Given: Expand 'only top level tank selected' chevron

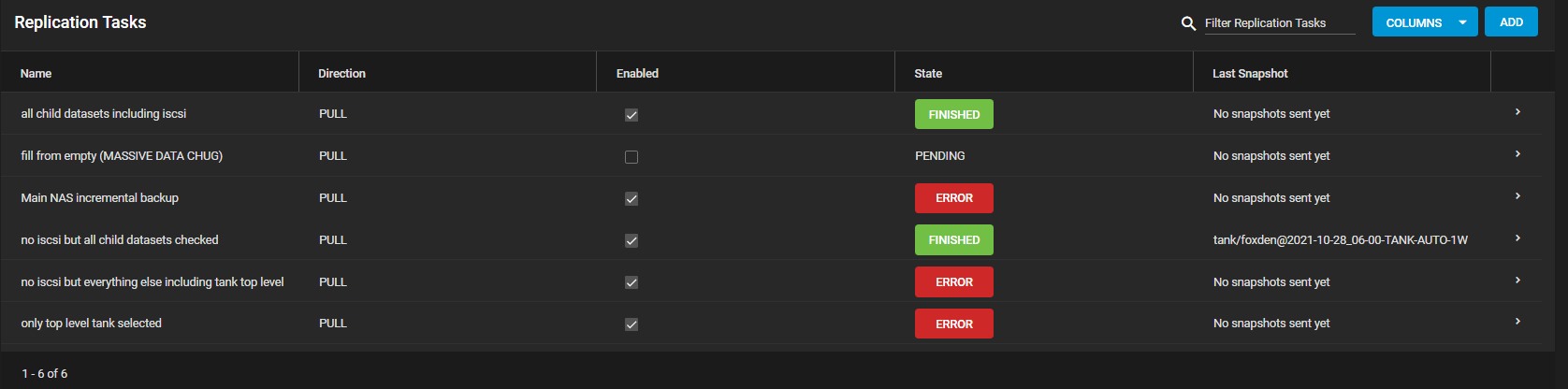Looking at the screenshot, I should (1517, 322).
